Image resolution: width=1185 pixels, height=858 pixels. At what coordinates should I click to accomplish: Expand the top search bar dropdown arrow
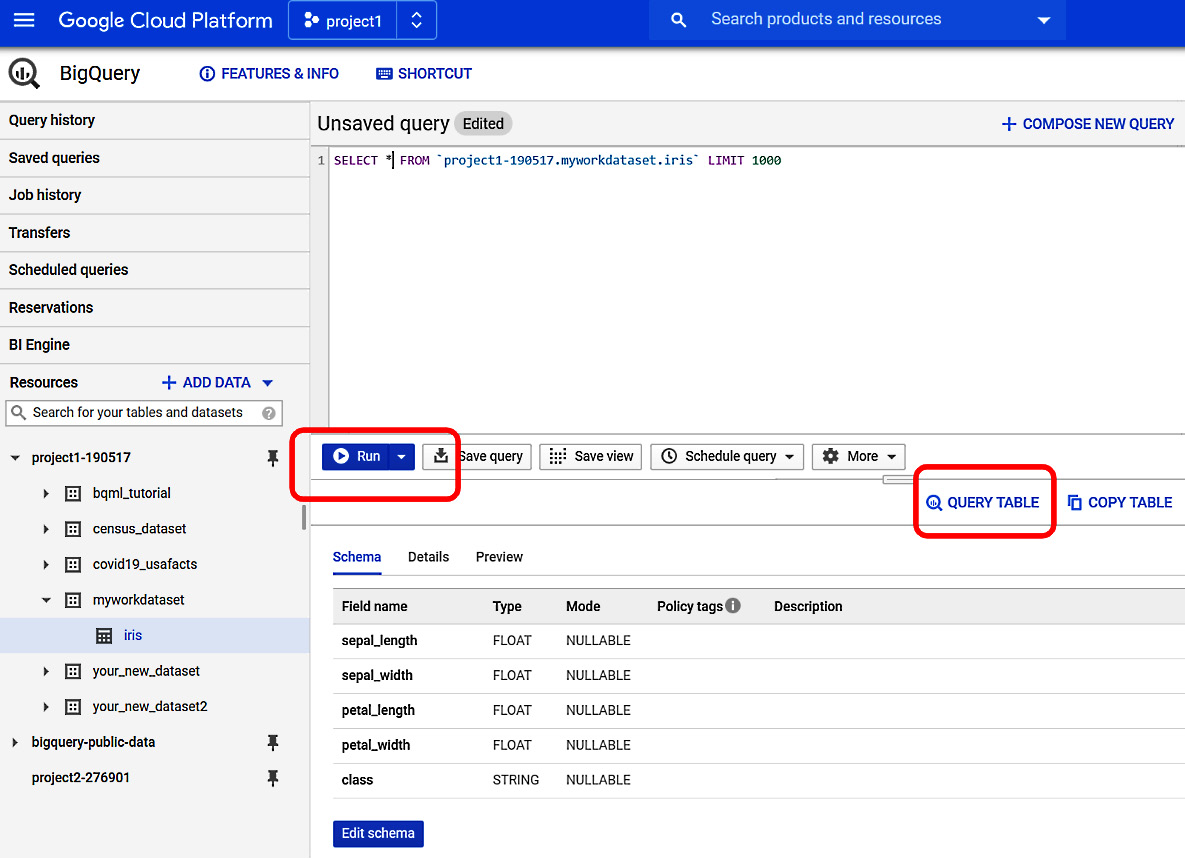pyautogui.click(x=1044, y=20)
